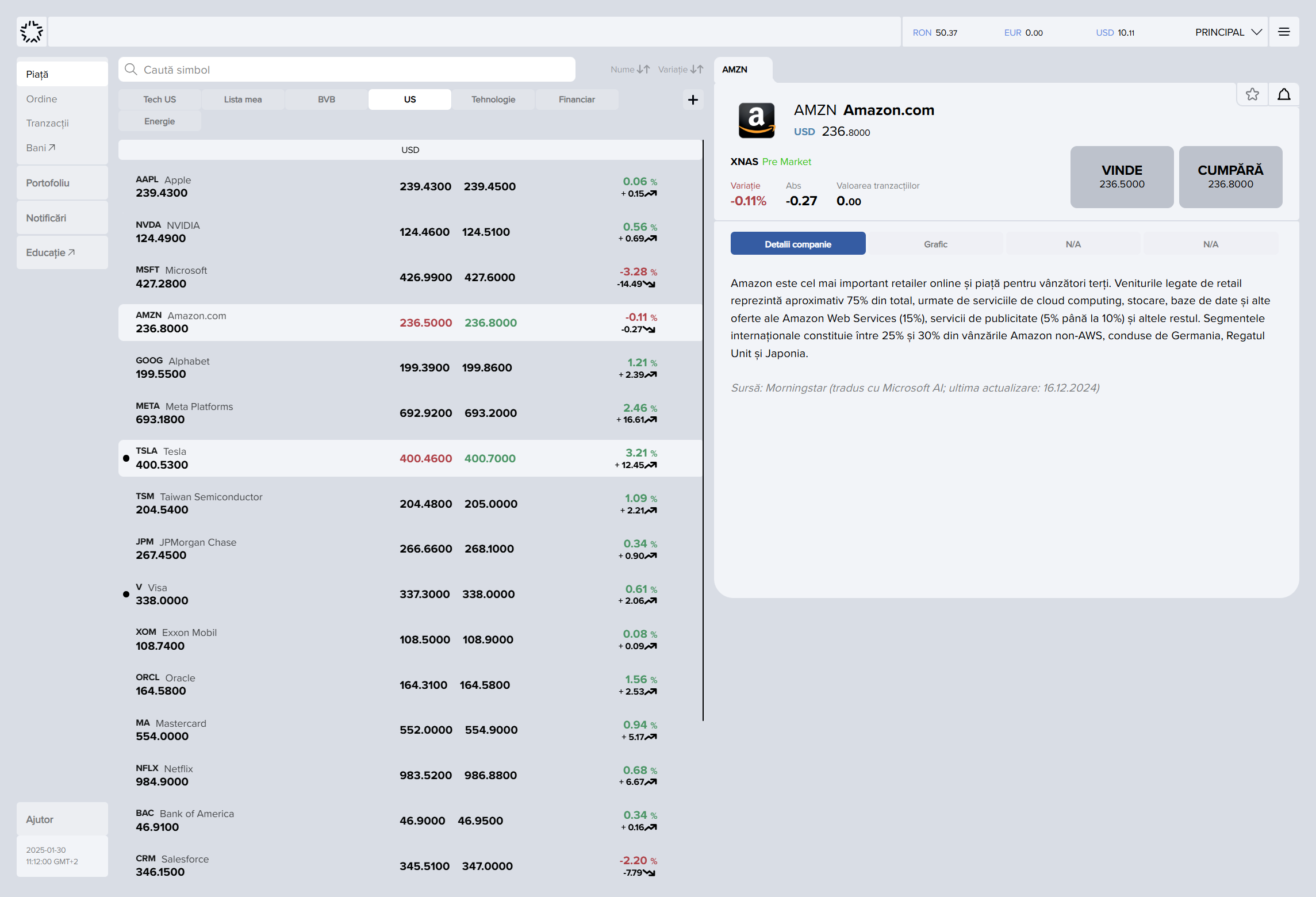Expand the PRINCIPAL account dropdown
The height and width of the screenshot is (897, 1316).
tap(1228, 32)
